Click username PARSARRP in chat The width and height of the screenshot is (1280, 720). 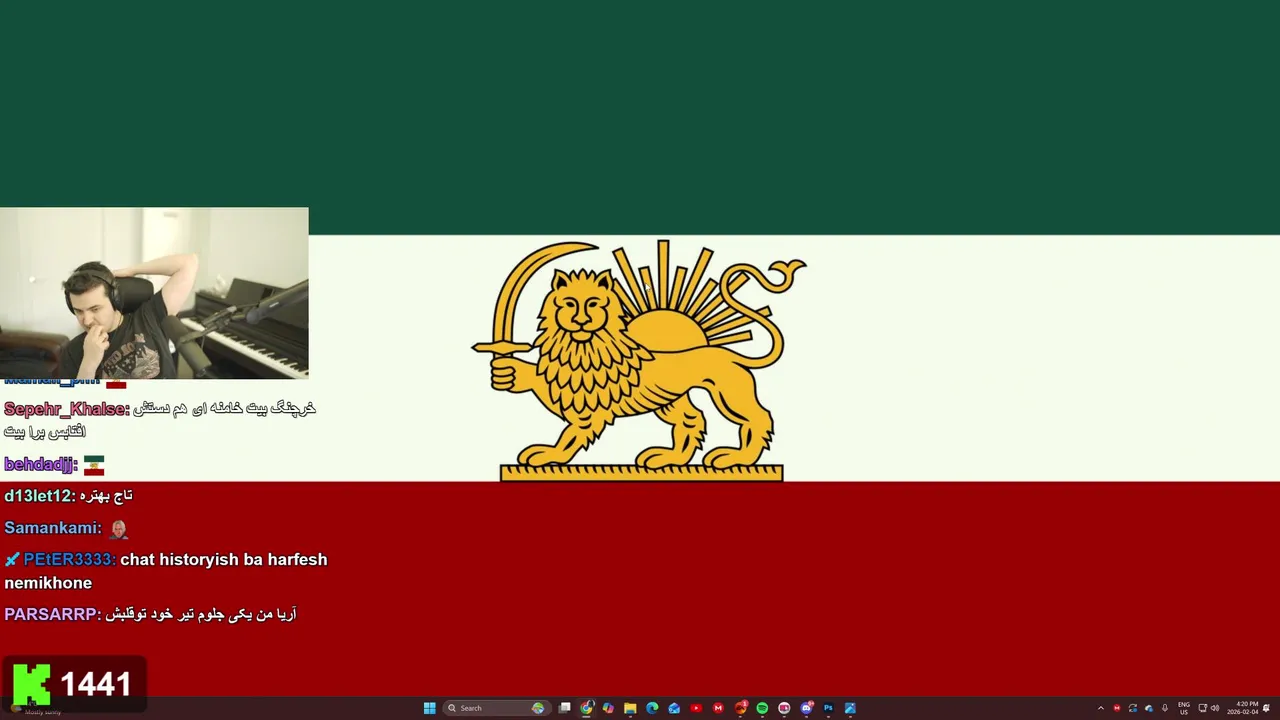click(52, 614)
